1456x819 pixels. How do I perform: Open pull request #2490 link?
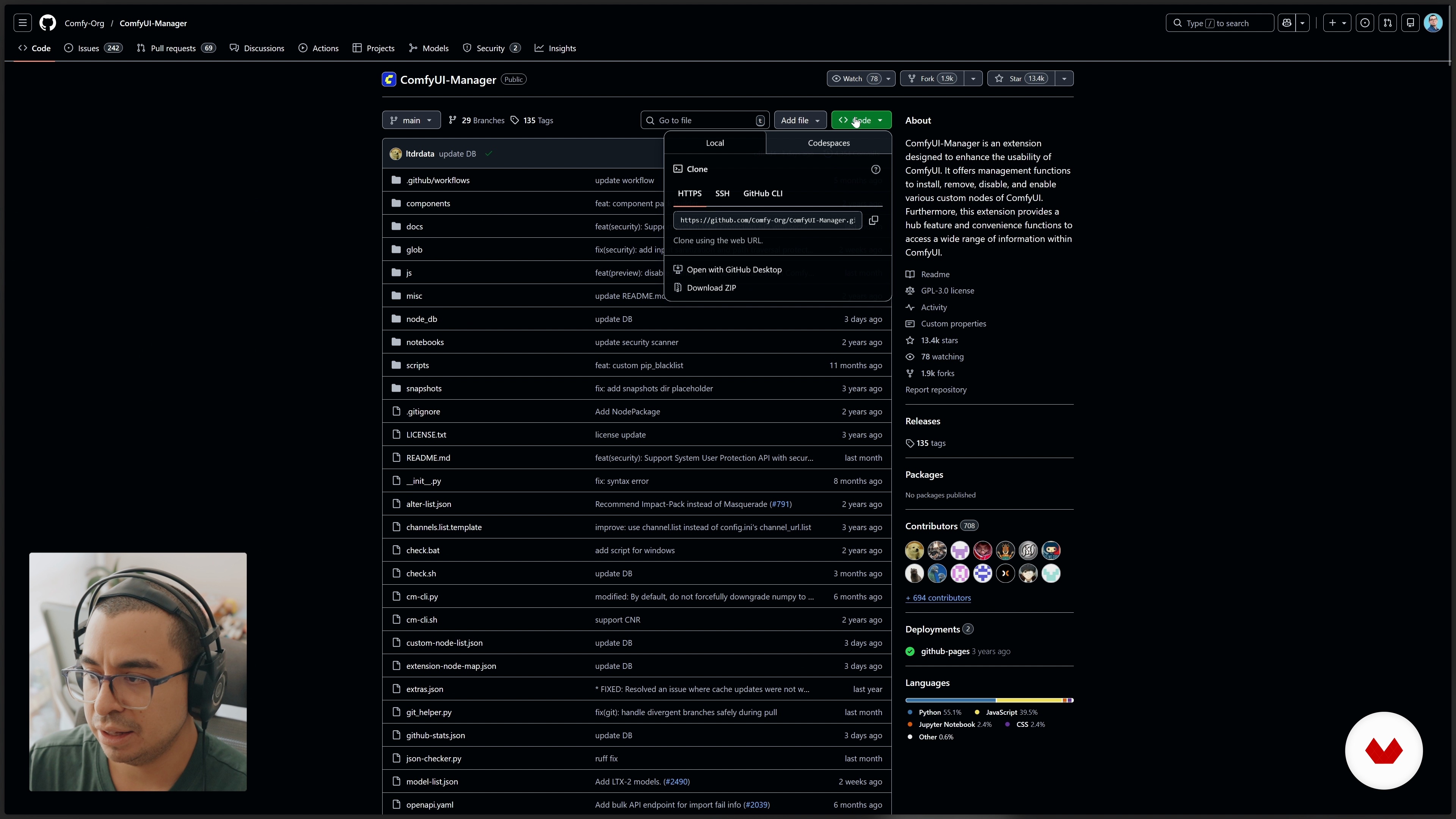pos(676,782)
